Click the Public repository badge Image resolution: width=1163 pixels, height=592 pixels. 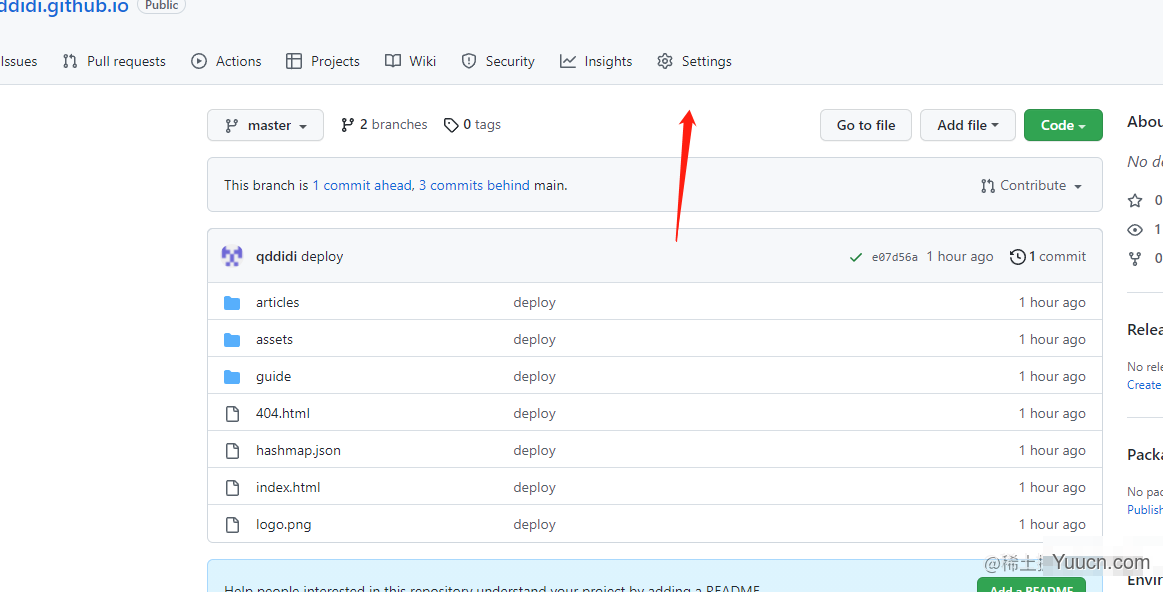coord(161,5)
